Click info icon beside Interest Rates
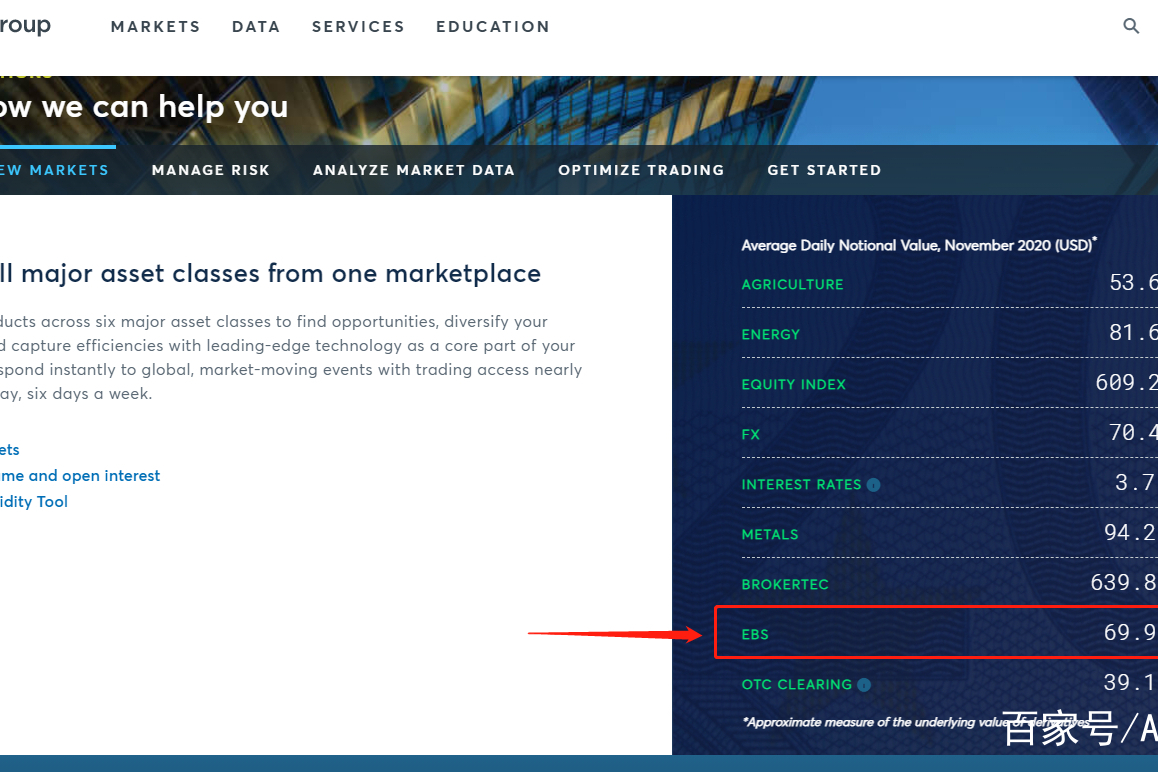The image size is (1158, 772). coord(873,485)
